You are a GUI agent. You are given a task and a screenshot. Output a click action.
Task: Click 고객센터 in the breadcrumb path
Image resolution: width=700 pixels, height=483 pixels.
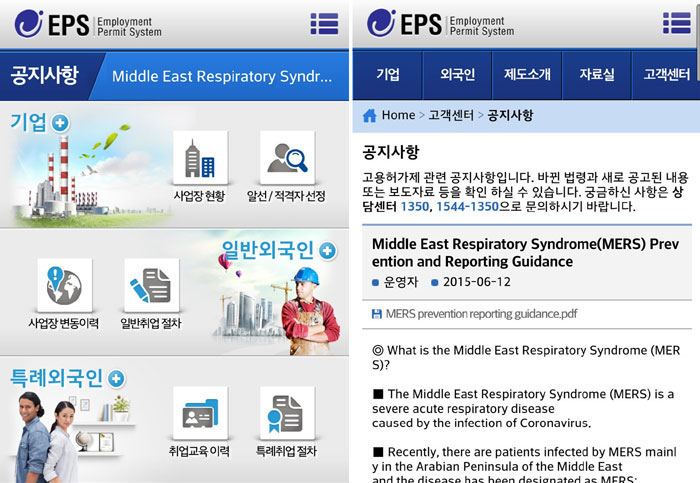[x=452, y=115]
